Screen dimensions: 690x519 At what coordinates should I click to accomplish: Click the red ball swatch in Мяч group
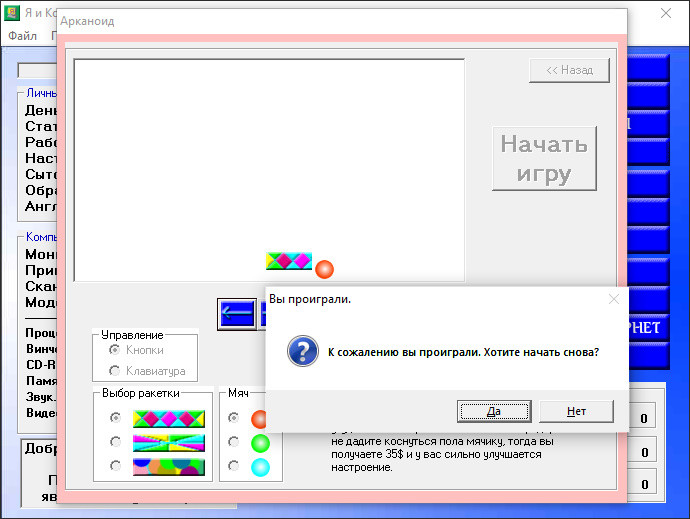point(259,419)
